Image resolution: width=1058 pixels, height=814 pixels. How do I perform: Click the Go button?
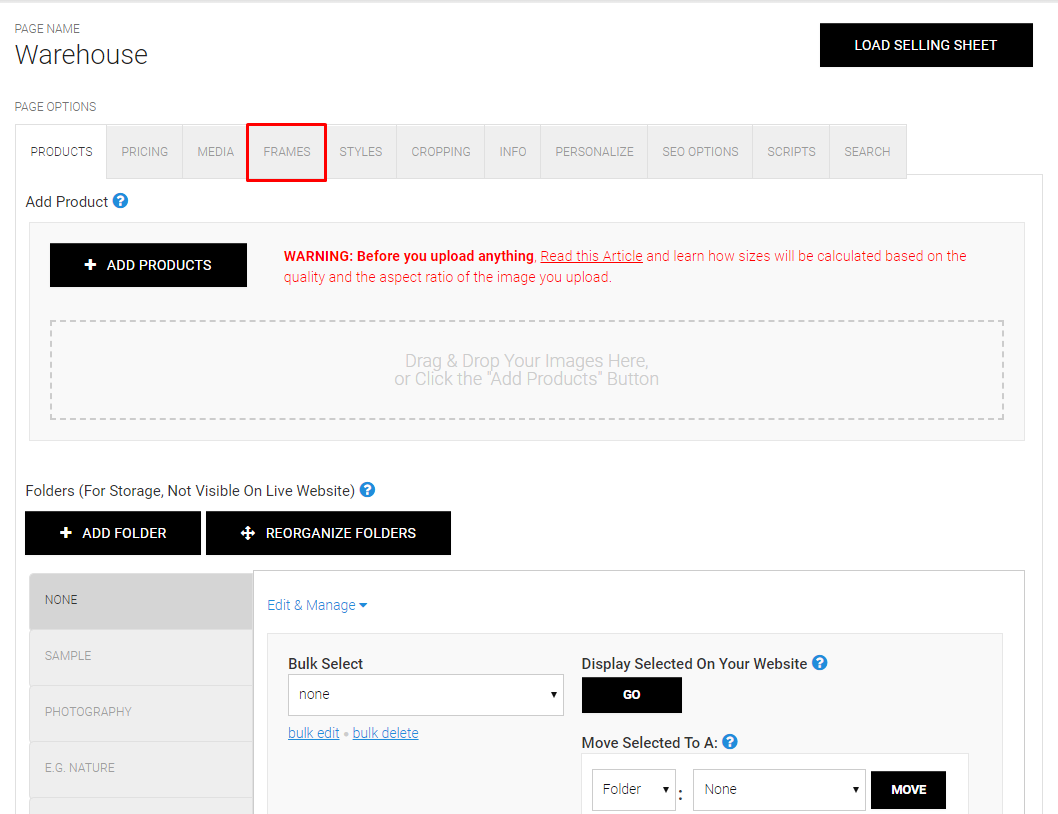click(x=632, y=695)
